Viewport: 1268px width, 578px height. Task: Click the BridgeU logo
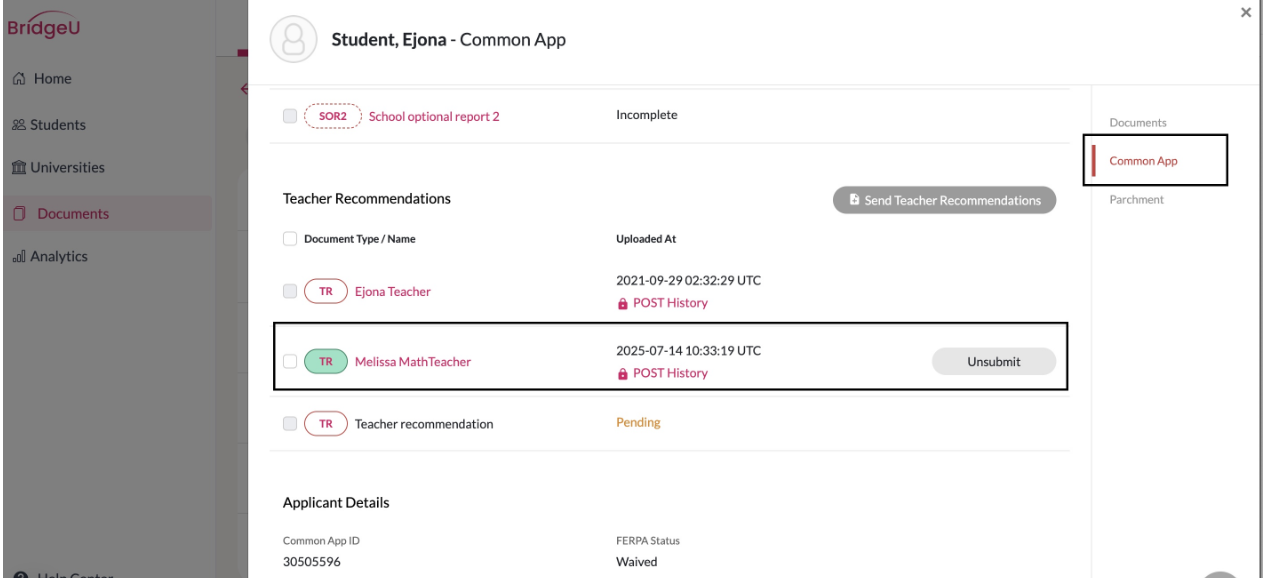[44, 24]
